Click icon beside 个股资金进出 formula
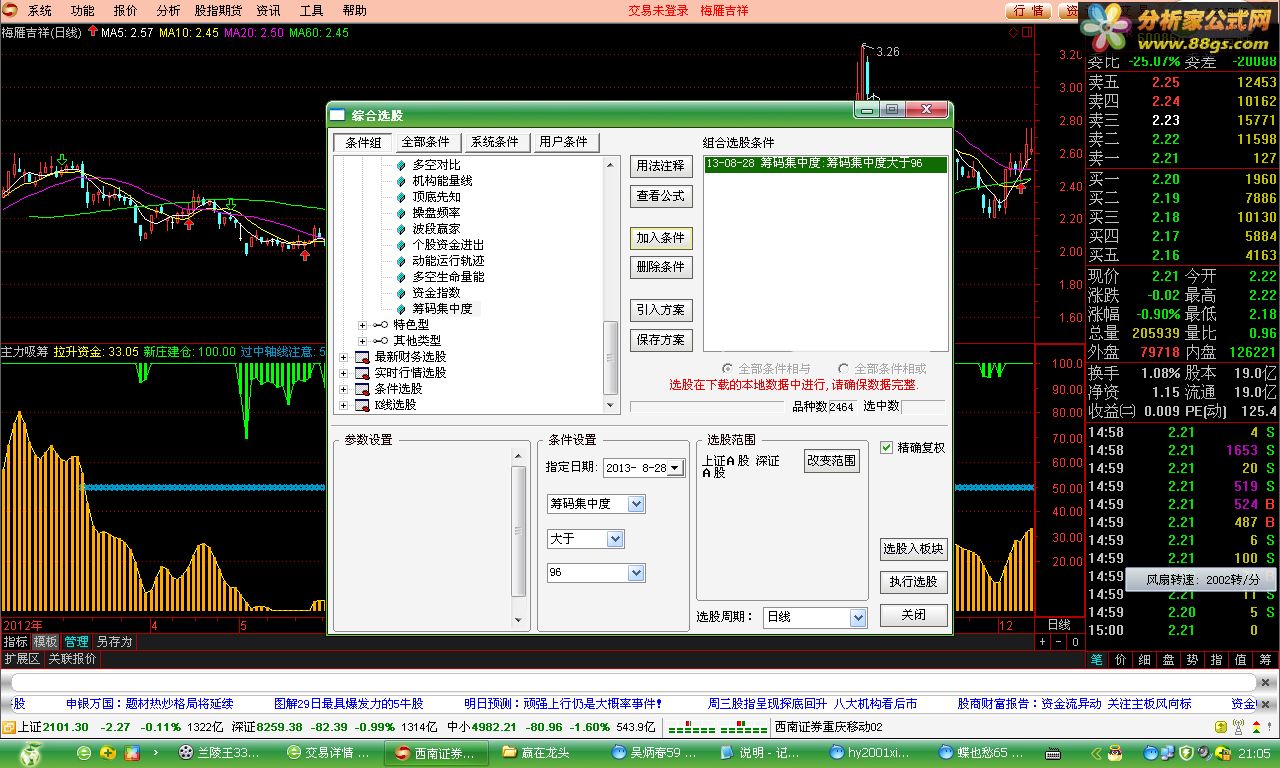This screenshot has width=1280, height=768. pyautogui.click(x=403, y=245)
